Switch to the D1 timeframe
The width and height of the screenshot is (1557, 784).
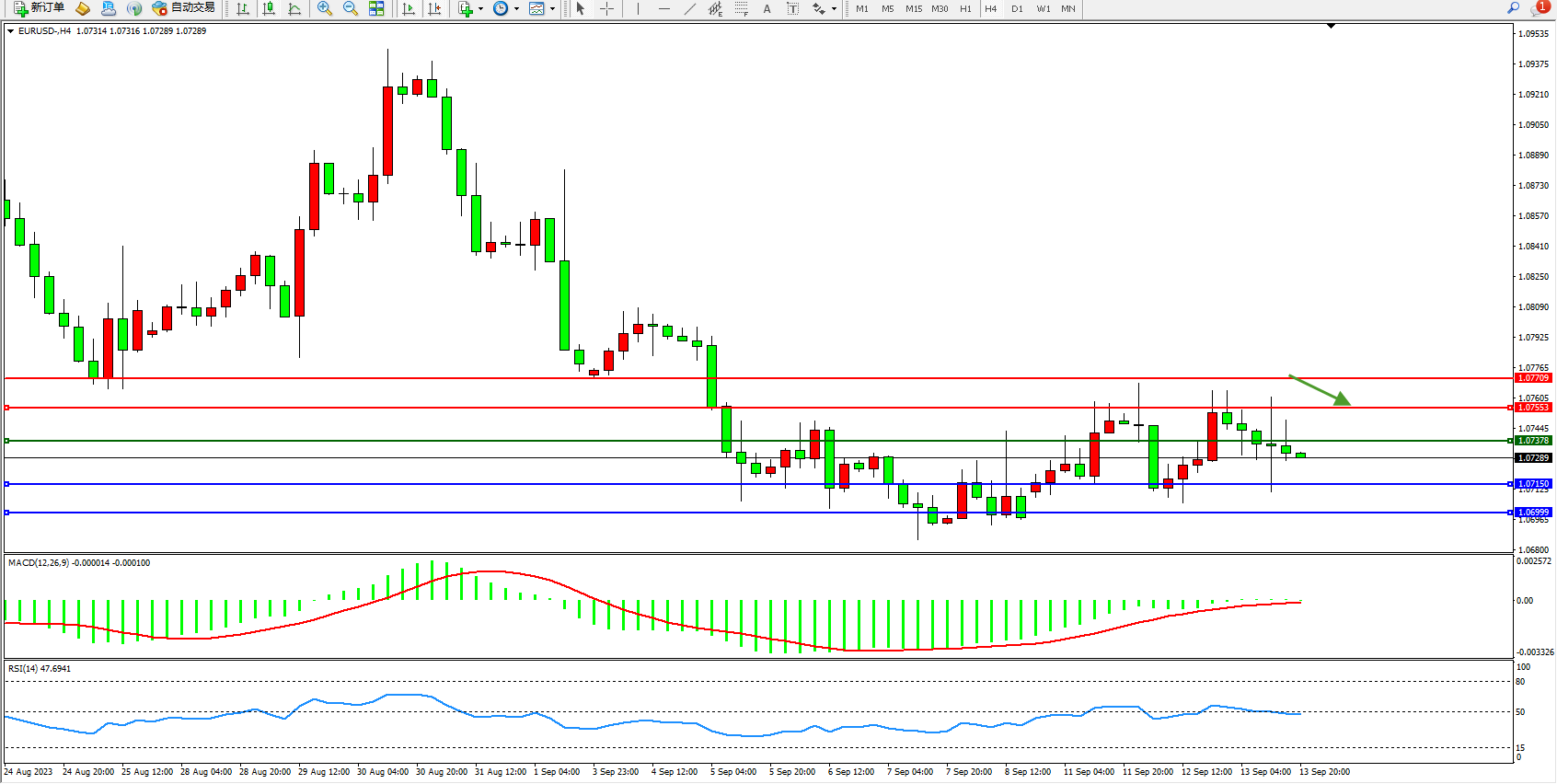1017,8
